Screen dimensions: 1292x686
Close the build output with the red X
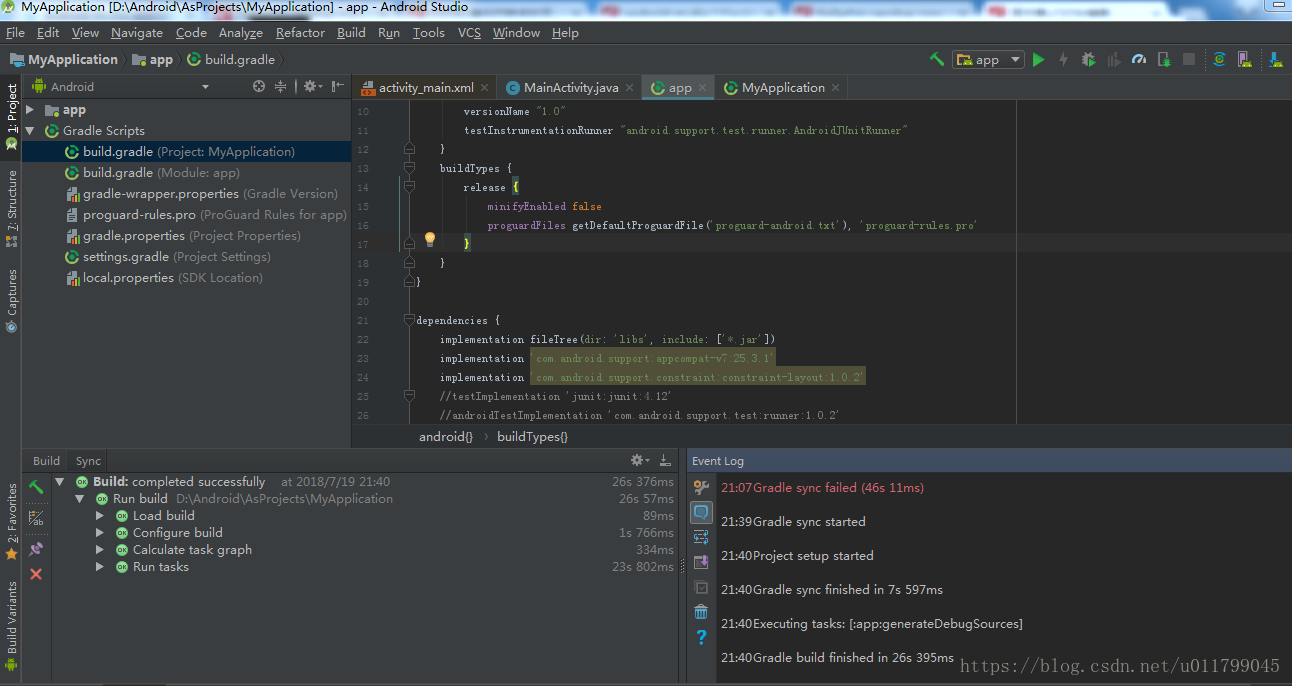[36, 574]
